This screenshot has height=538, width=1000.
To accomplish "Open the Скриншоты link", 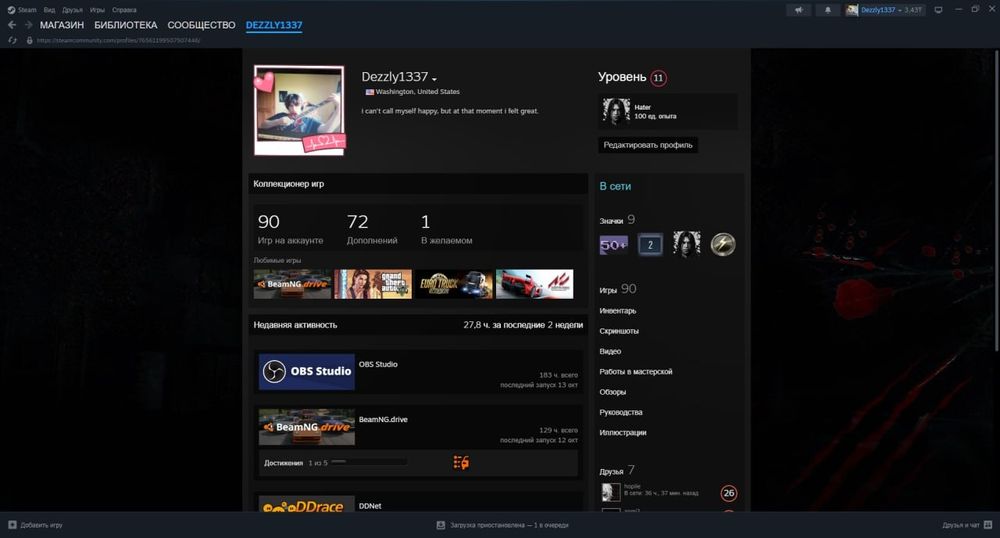I will click(619, 331).
